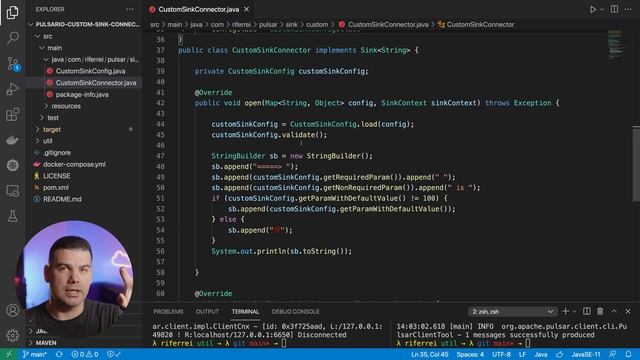640x360 pixels.
Task: Click the editor vertical scrollbar thumb
Action: point(636,163)
